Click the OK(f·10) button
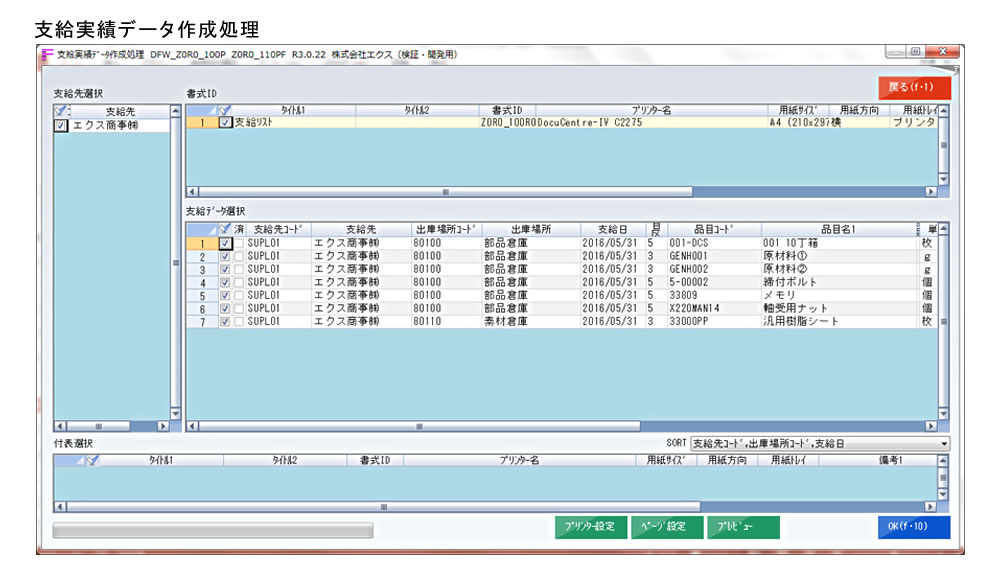This screenshot has height=573, width=1000. pos(914,527)
